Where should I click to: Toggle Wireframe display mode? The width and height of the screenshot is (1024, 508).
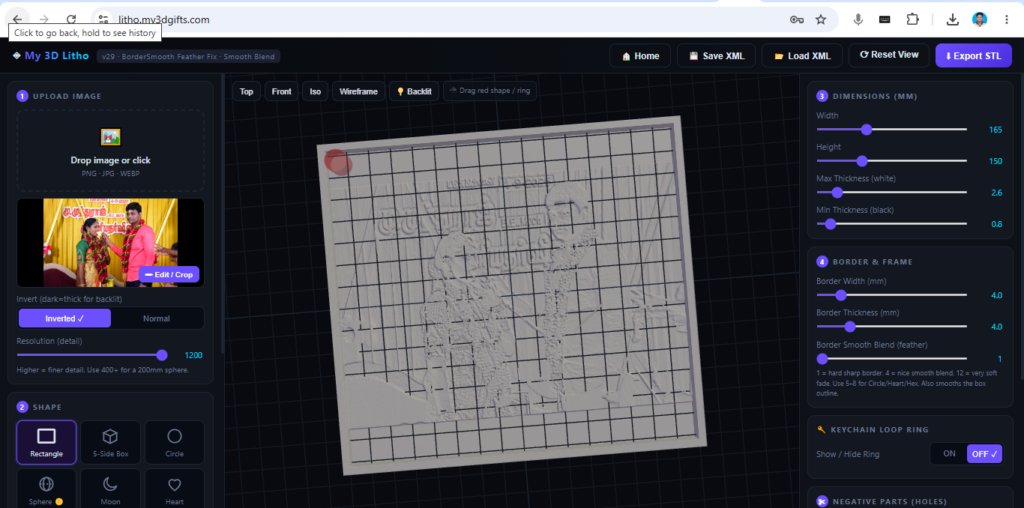(x=359, y=91)
